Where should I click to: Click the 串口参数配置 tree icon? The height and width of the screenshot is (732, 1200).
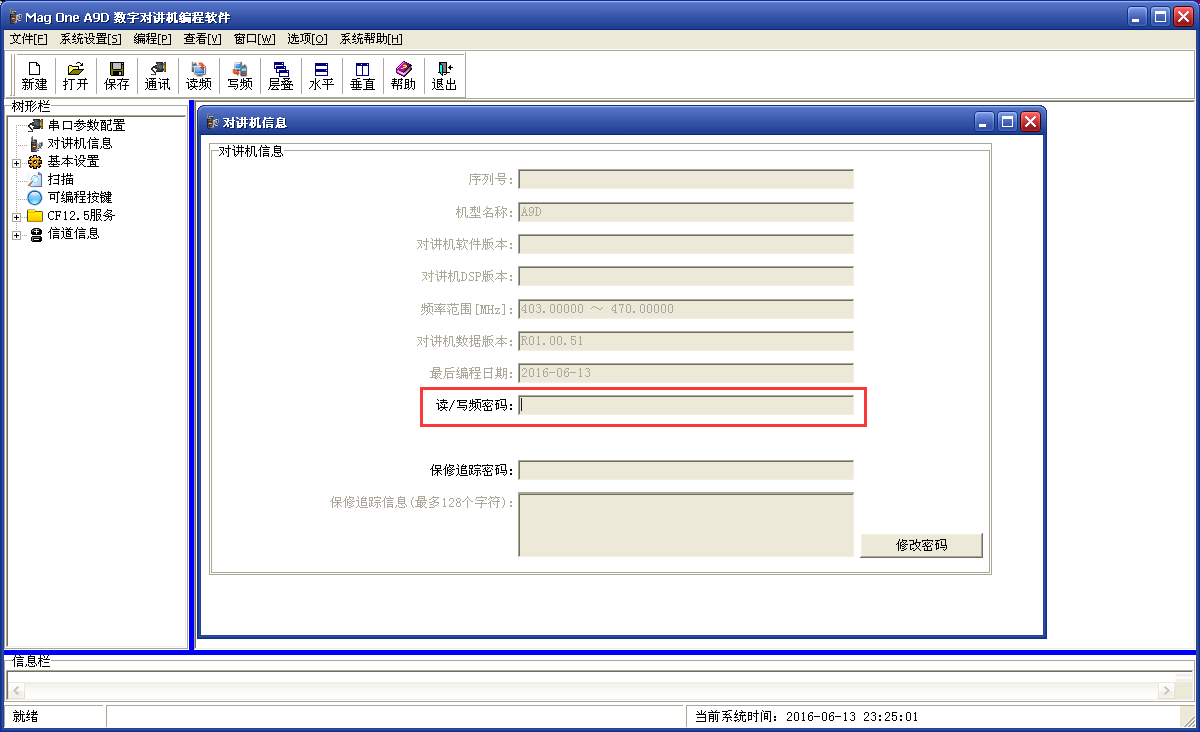[36, 125]
